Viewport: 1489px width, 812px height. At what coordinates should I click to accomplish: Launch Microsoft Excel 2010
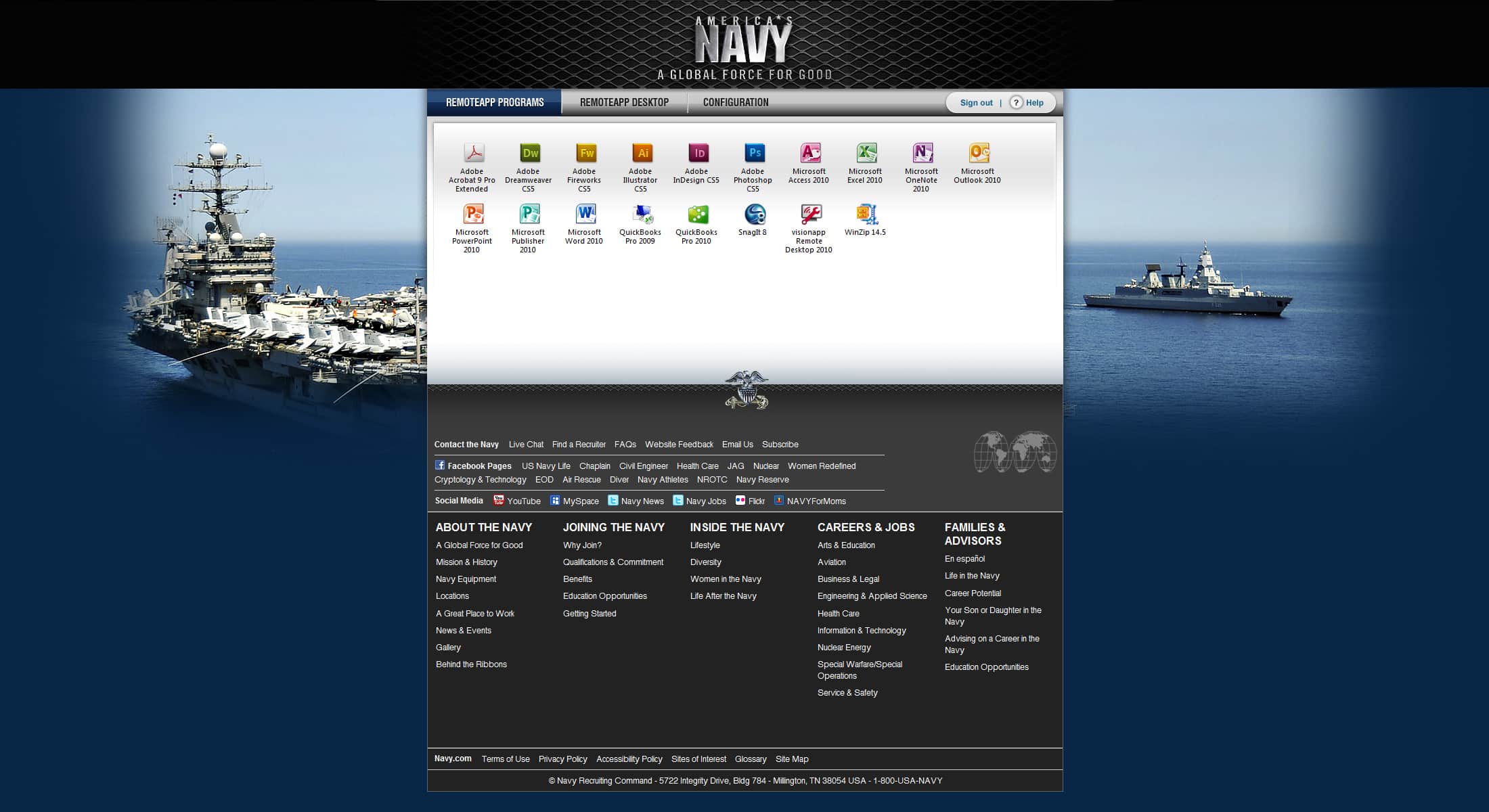click(x=866, y=162)
